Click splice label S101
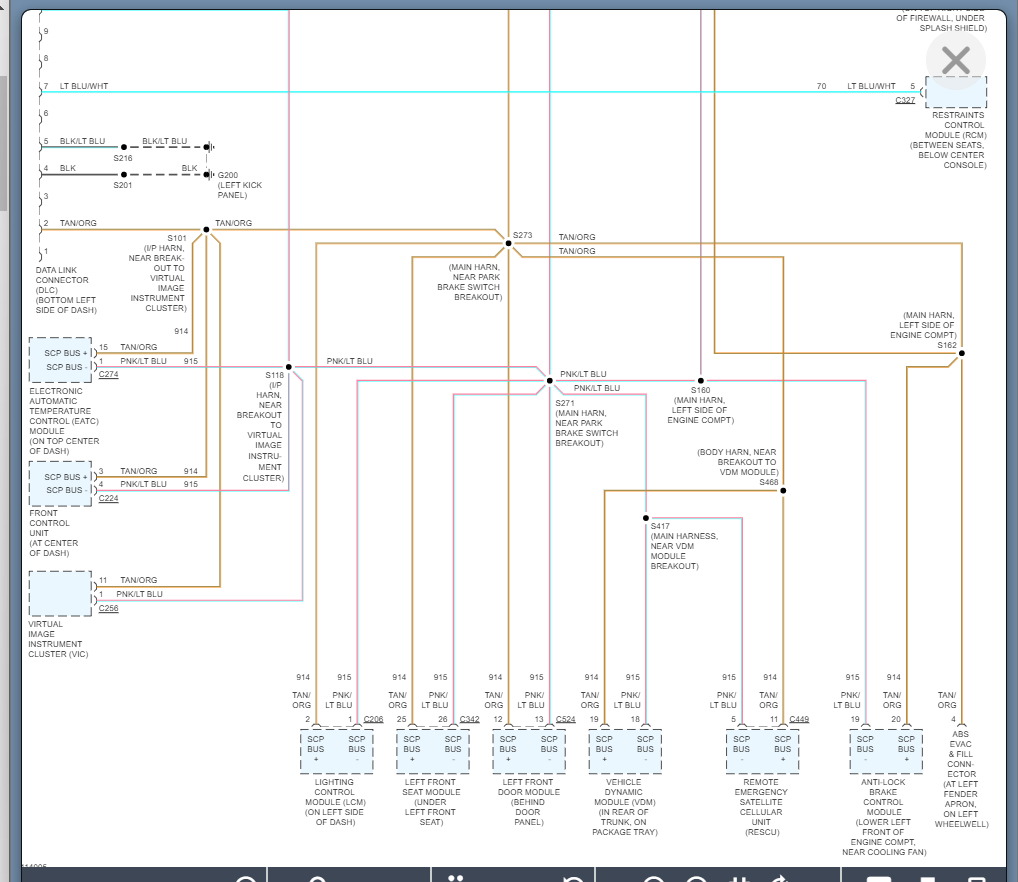 [x=177, y=238]
